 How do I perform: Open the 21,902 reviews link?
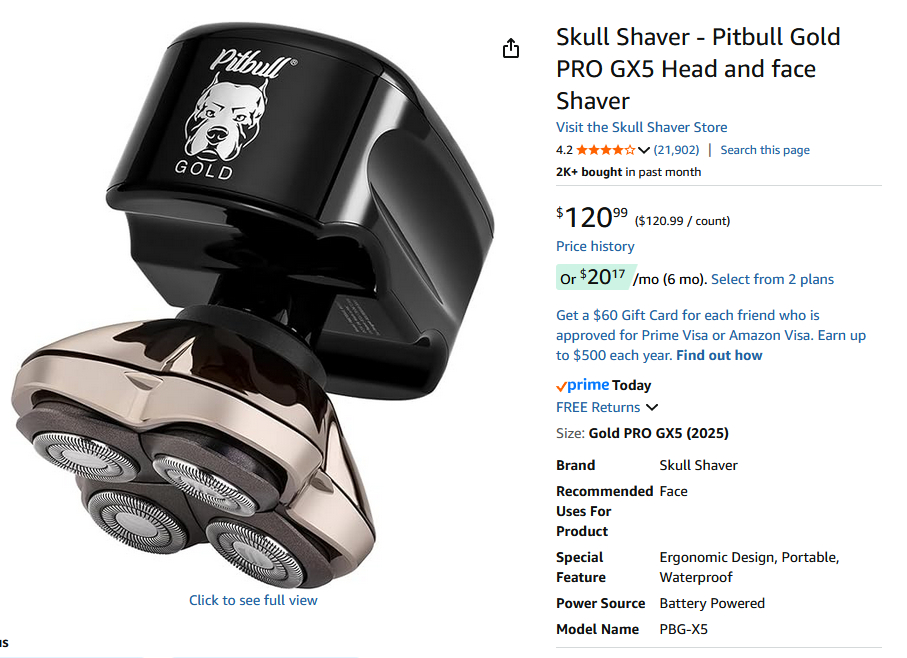[x=676, y=150]
